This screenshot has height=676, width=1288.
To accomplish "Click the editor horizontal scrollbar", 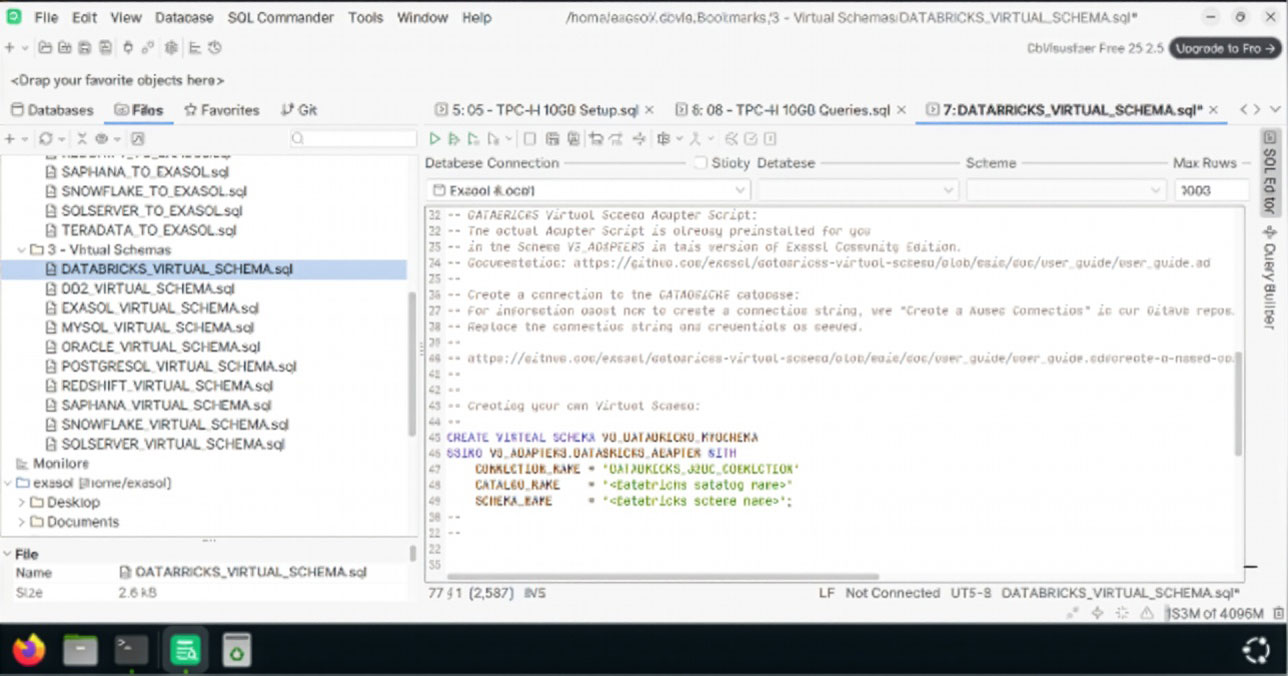I will [663, 577].
